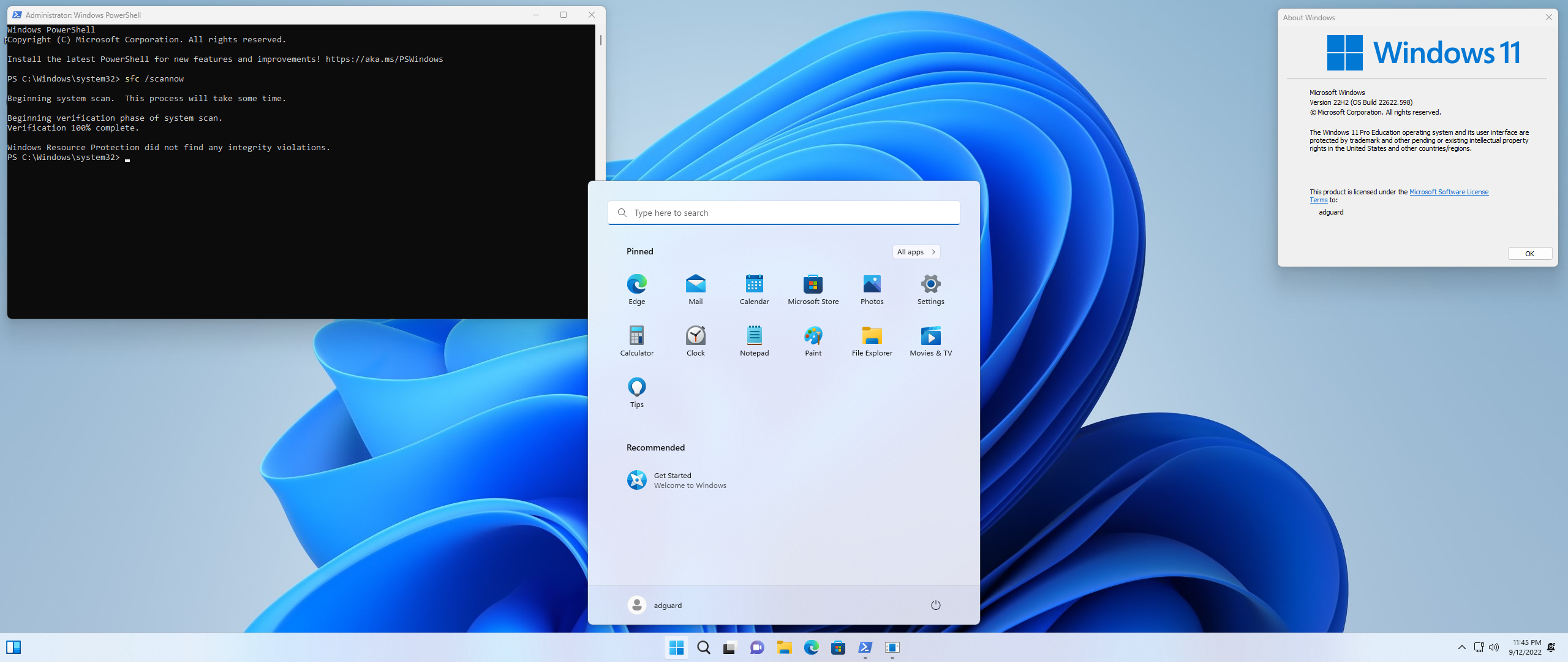Launch Calendar from Start menu
1568x662 pixels.
pos(754,289)
